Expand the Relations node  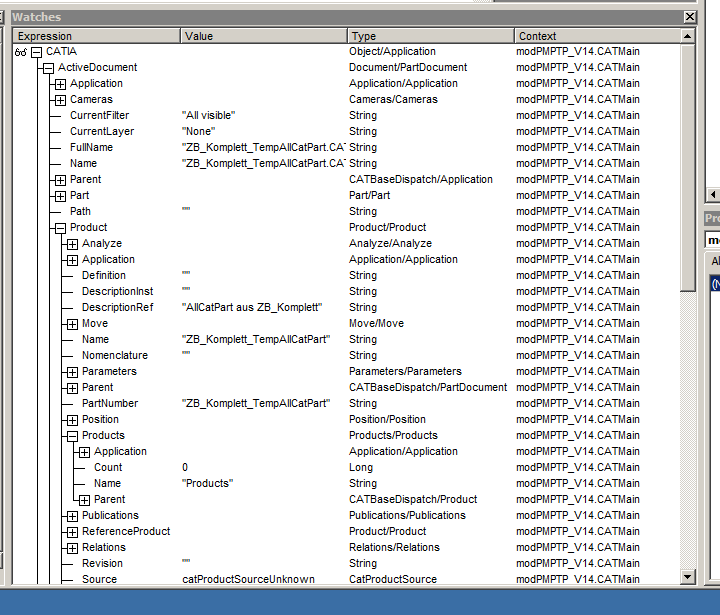(72, 548)
